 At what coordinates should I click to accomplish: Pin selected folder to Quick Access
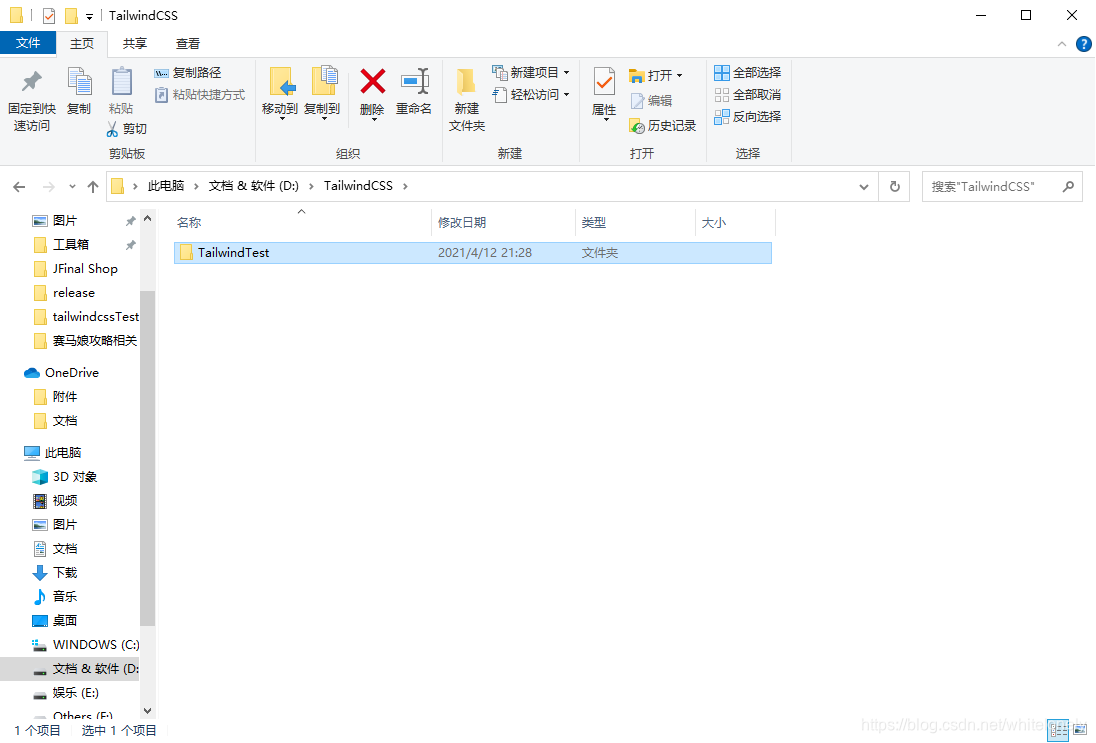pyautogui.click(x=30, y=97)
